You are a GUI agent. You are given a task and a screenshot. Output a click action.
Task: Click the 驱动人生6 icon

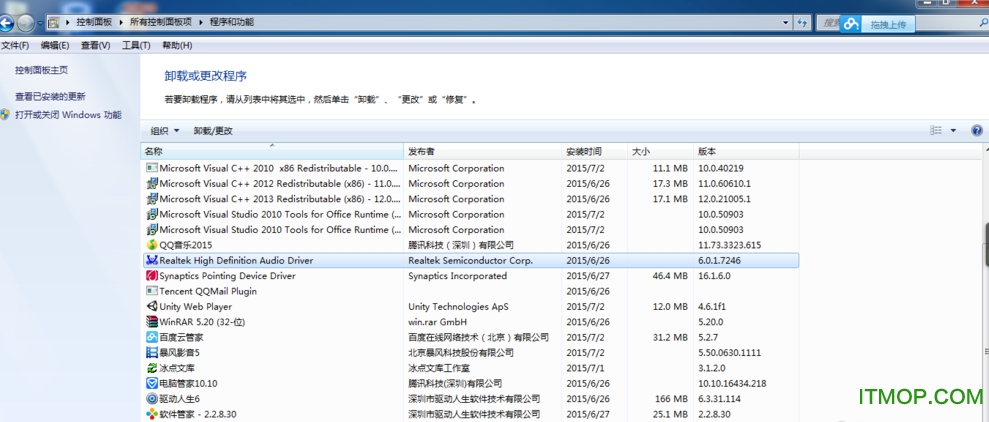pos(151,399)
